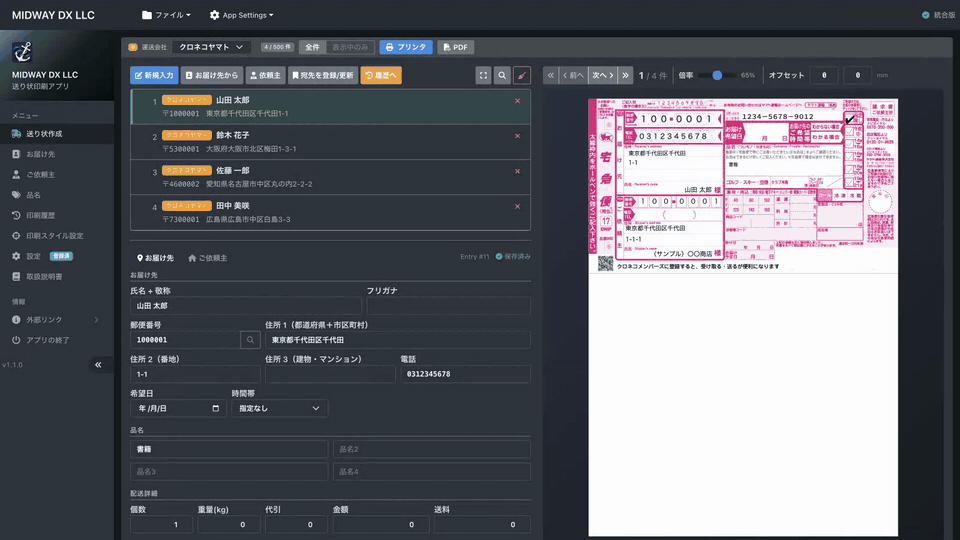Open the ファイル menu
960x540 pixels.
coord(166,15)
